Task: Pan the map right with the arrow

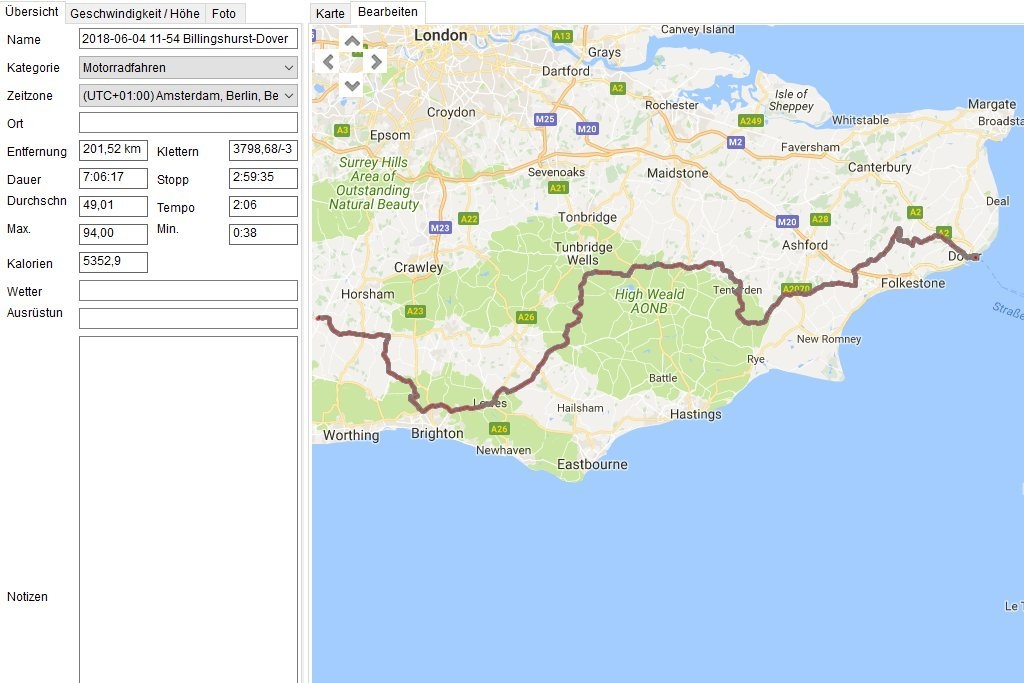Action: point(375,62)
